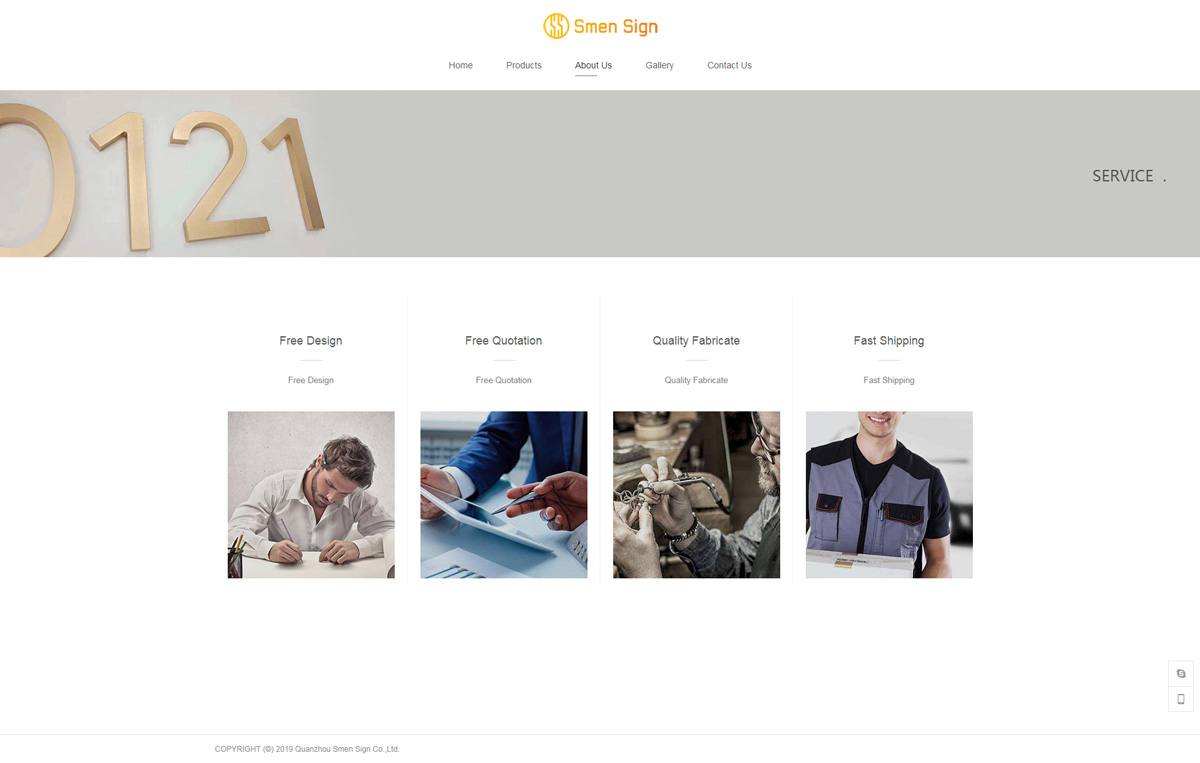This screenshot has width=1200, height=763.
Task: Open the man writing design photo
Action: click(311, 495)
